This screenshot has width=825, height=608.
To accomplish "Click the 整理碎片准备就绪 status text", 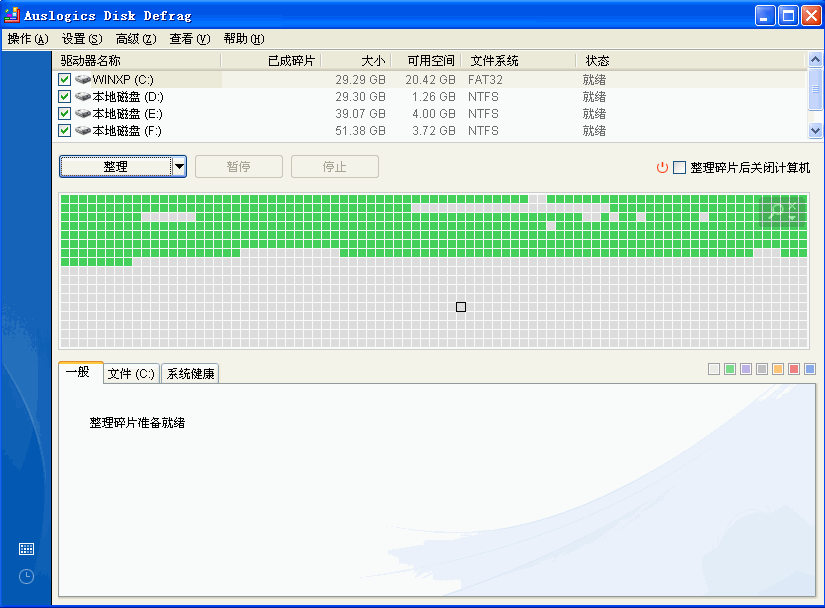I will click(137, 423).
